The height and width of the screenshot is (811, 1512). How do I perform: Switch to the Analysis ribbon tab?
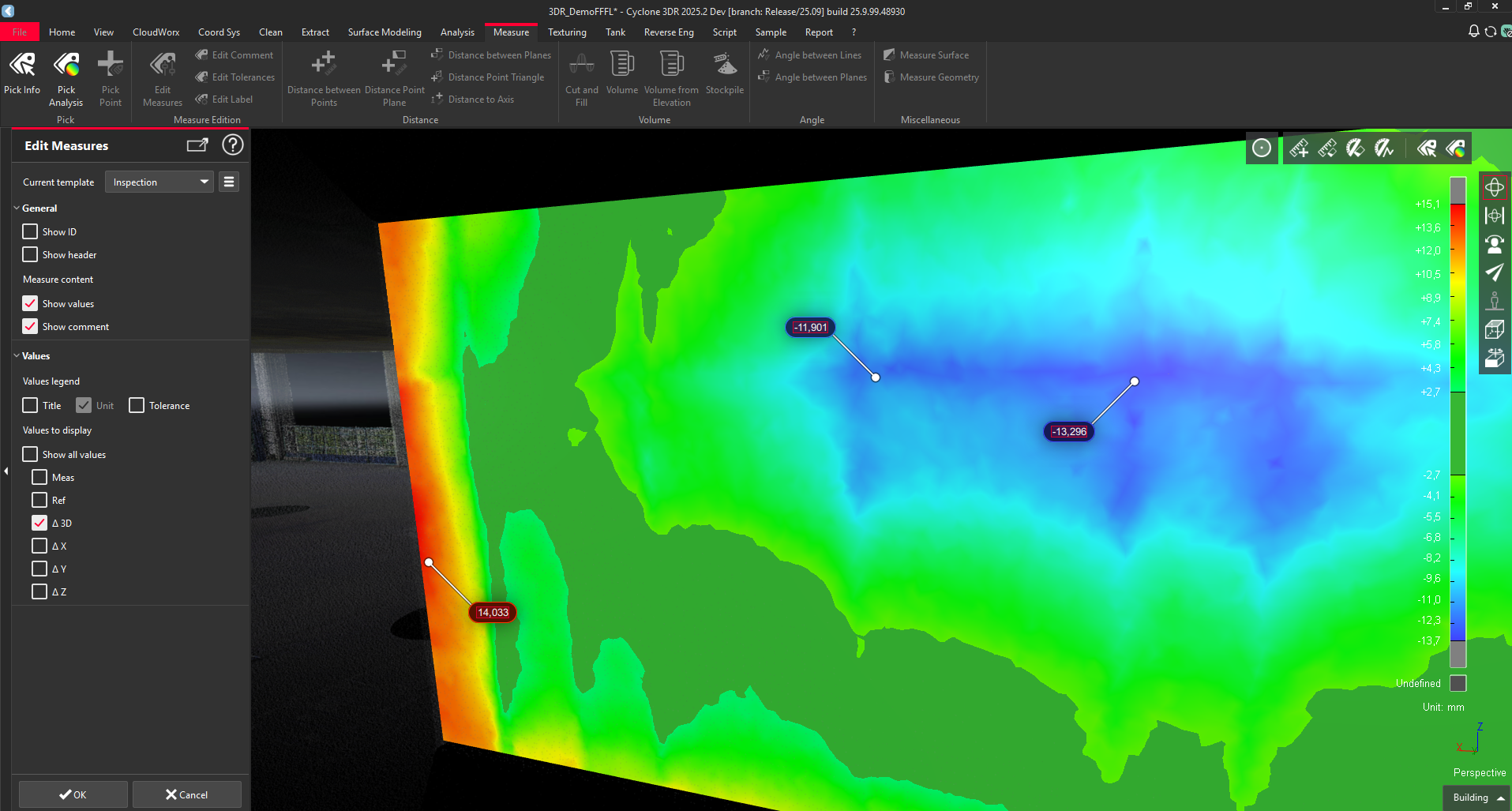(x=457, y=32)
